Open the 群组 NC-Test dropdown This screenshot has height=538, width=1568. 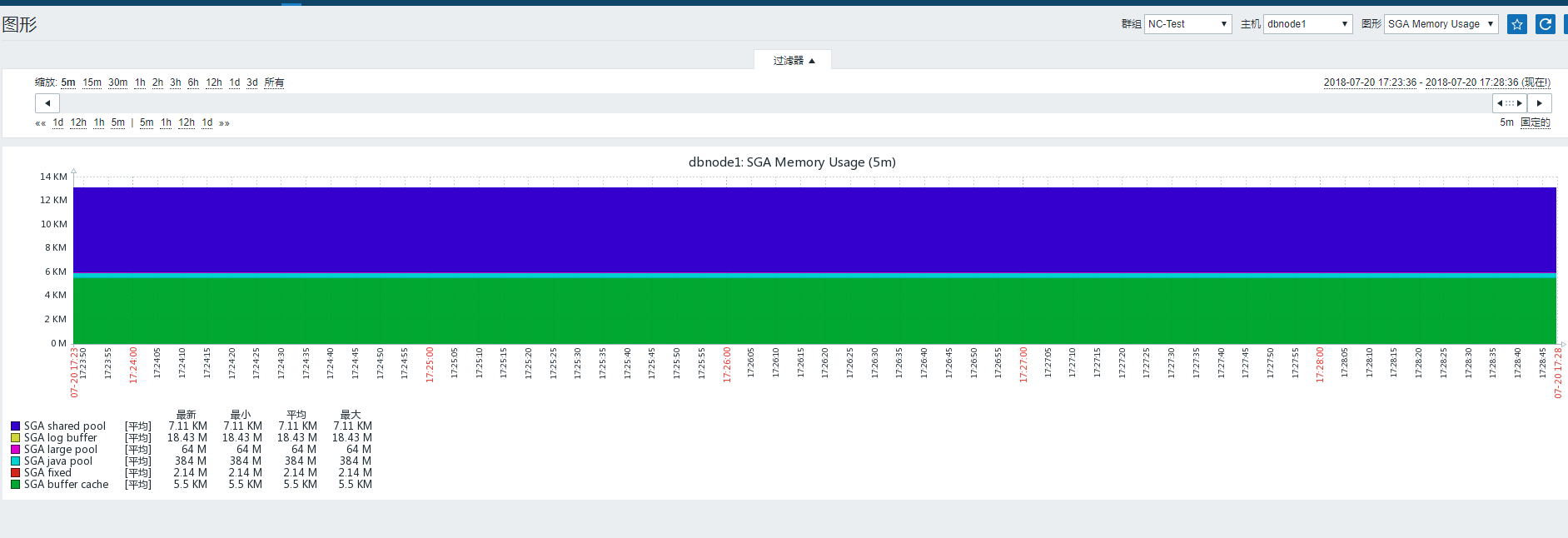1187,24
